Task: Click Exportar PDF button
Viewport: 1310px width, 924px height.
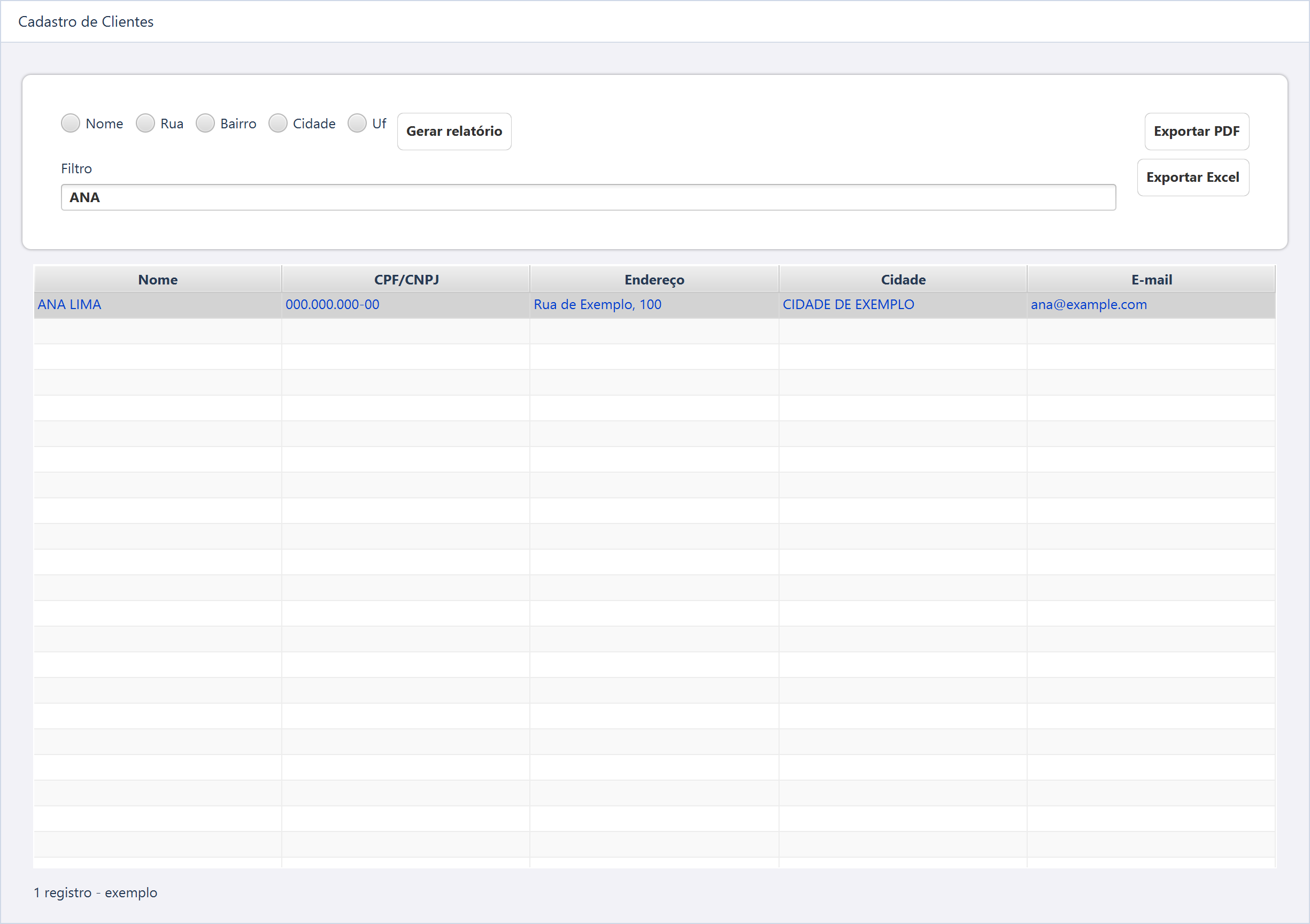Action: 1197,131
